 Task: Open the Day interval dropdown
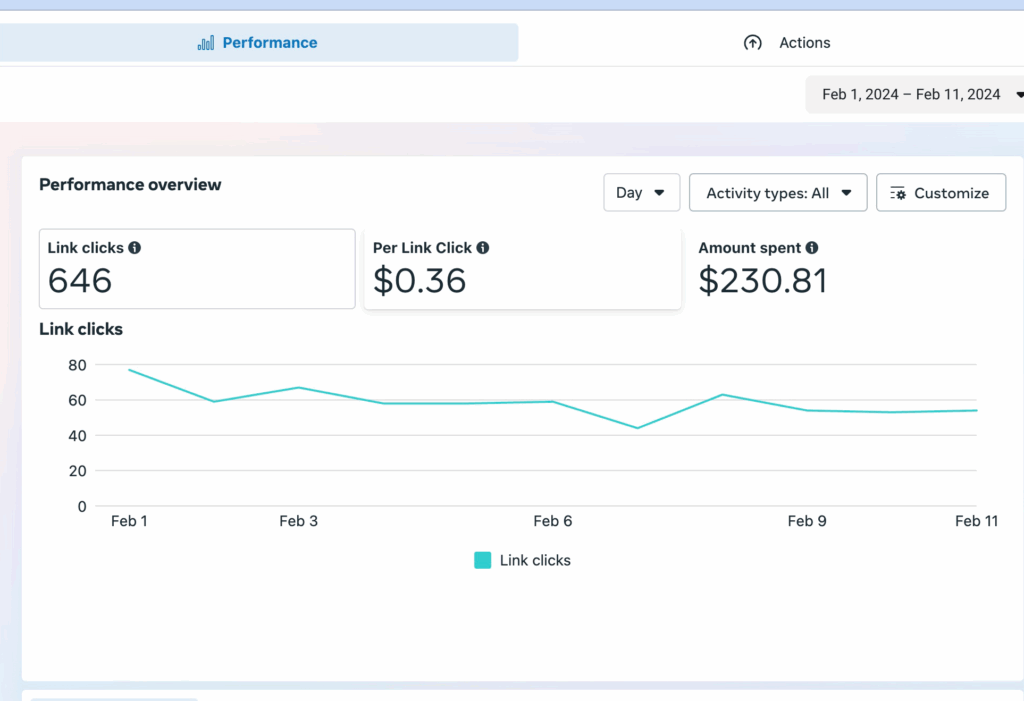641,192
